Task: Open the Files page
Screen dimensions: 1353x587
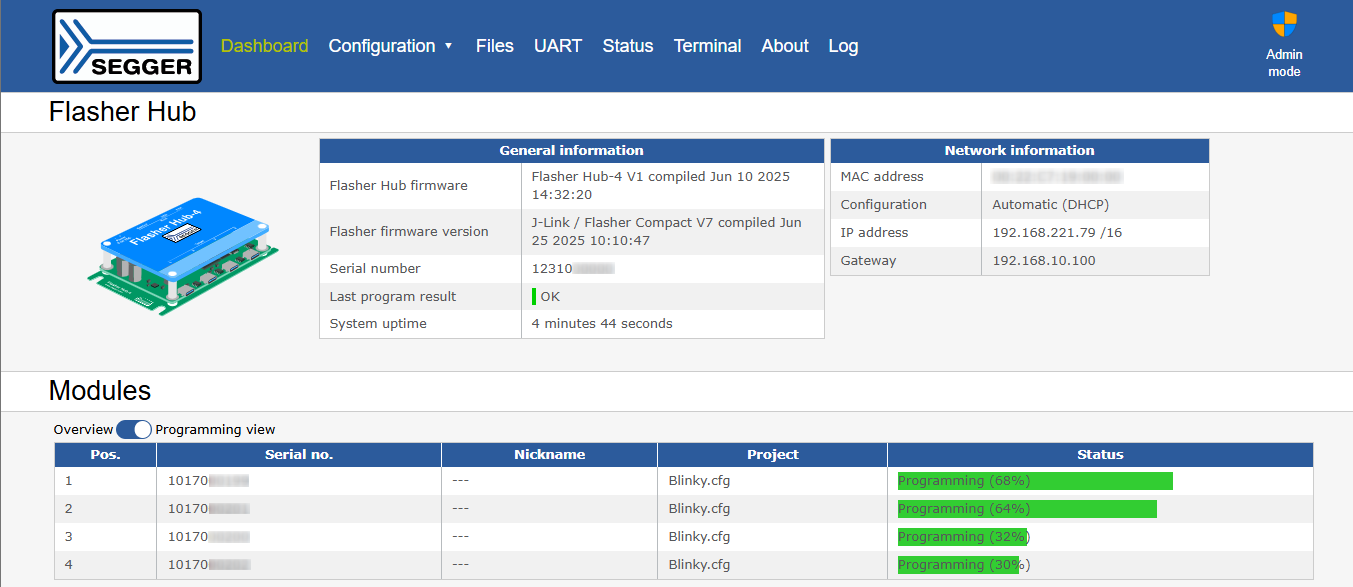Action: 494,46
